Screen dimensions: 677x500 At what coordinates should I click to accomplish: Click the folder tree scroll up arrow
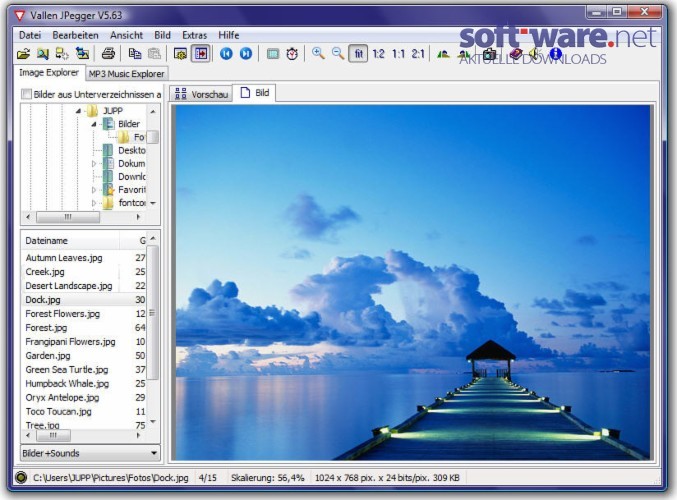point(153,111)
